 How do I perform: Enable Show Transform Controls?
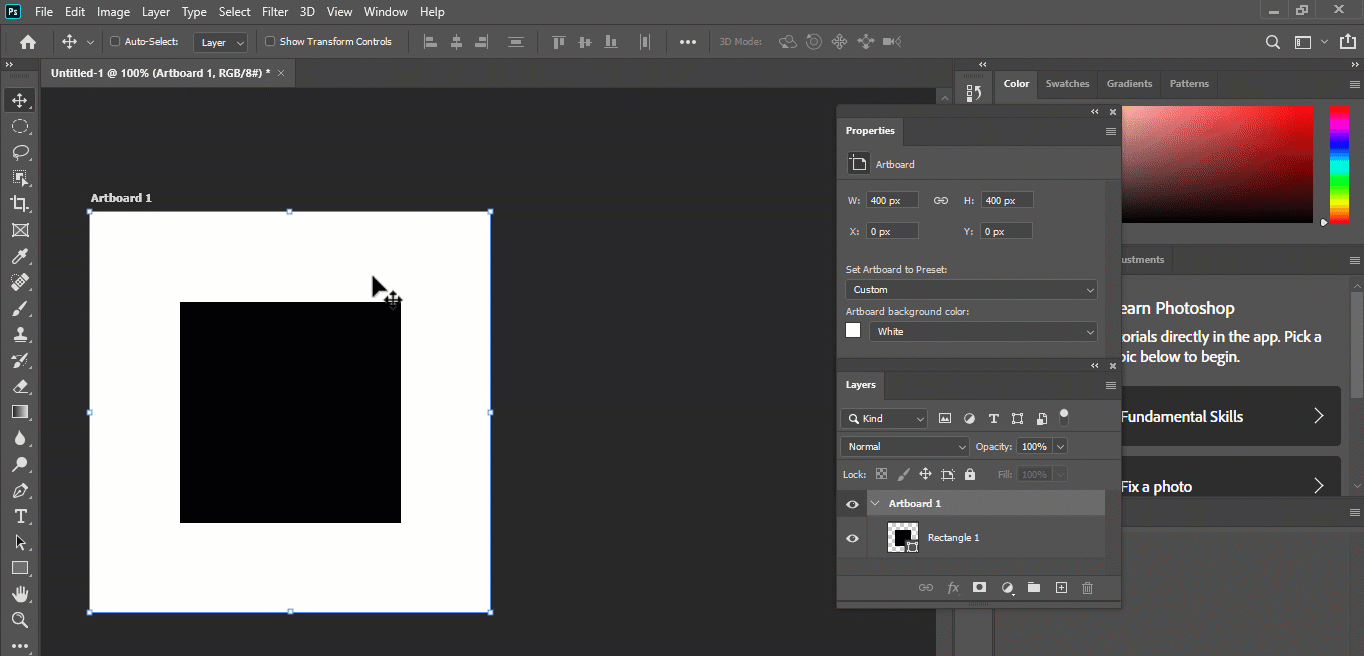pos(268,41)
